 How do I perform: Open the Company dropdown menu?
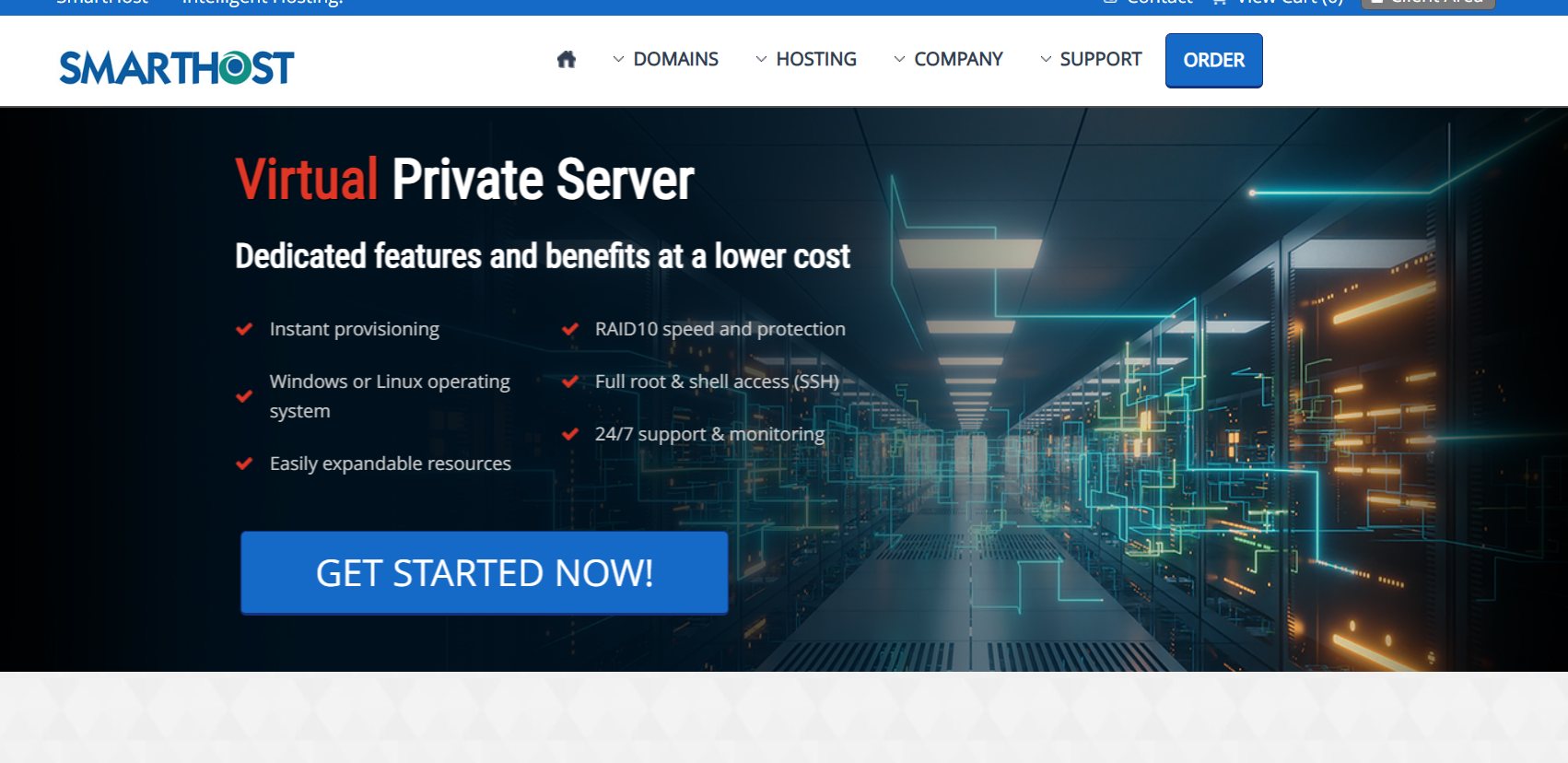click(x=948, y=60)
